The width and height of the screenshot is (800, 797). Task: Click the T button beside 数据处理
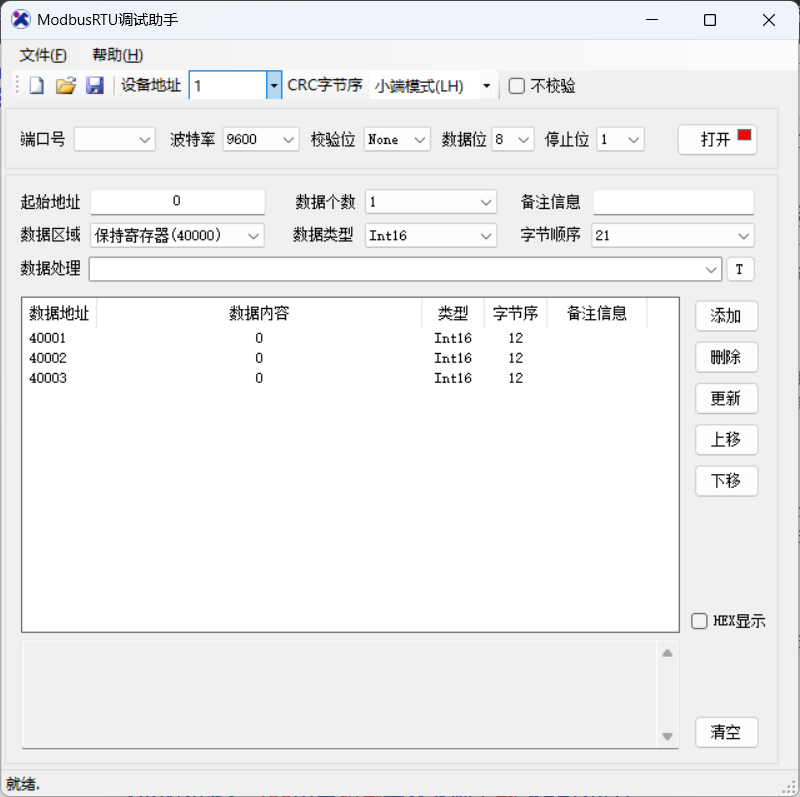coord(740,269)
